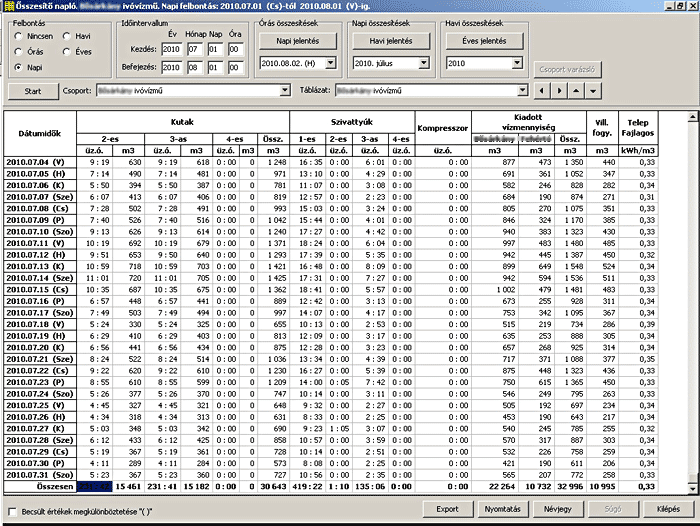The height and width of the screenshot is (526, 700).
Task: Select the Napi resolution radio button
Action: 18,67
